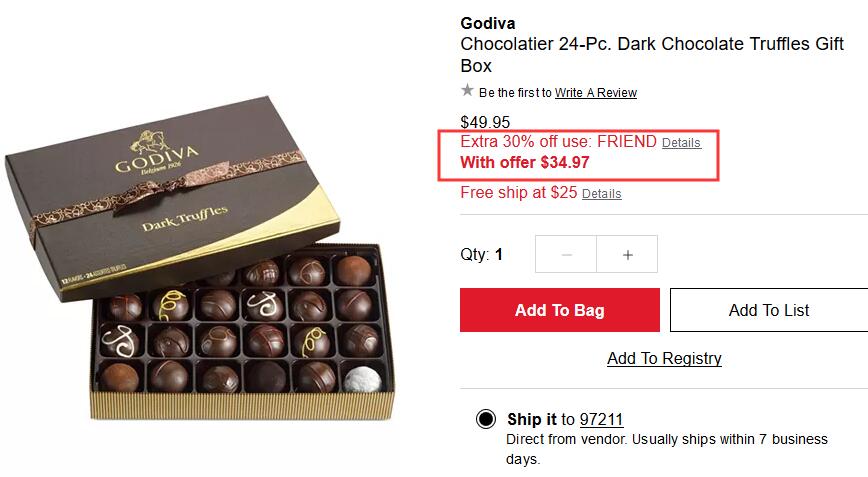The image size is (868, 477).
Task: Click the gray review star icon
Action: point(467,90)
